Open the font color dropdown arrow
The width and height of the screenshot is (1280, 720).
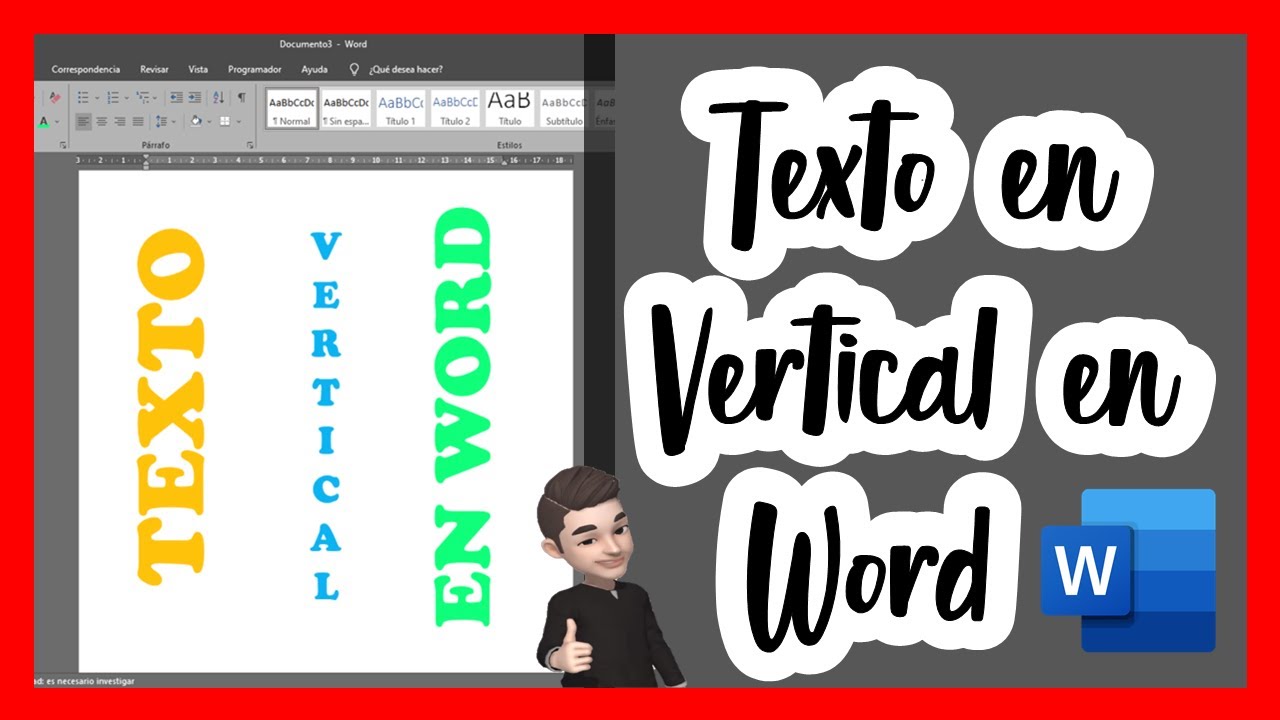pyautogui.click(x=56, y=122)
